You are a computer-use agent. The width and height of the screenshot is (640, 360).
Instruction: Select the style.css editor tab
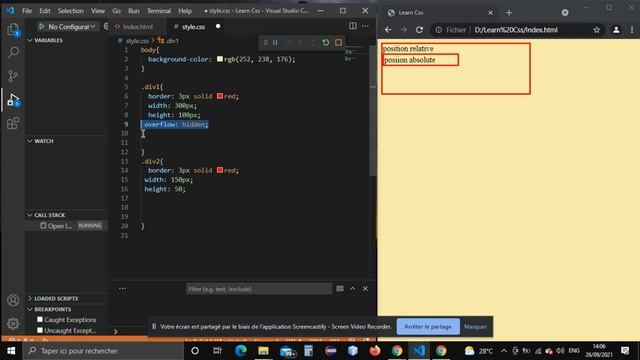(x=194, y=27)
